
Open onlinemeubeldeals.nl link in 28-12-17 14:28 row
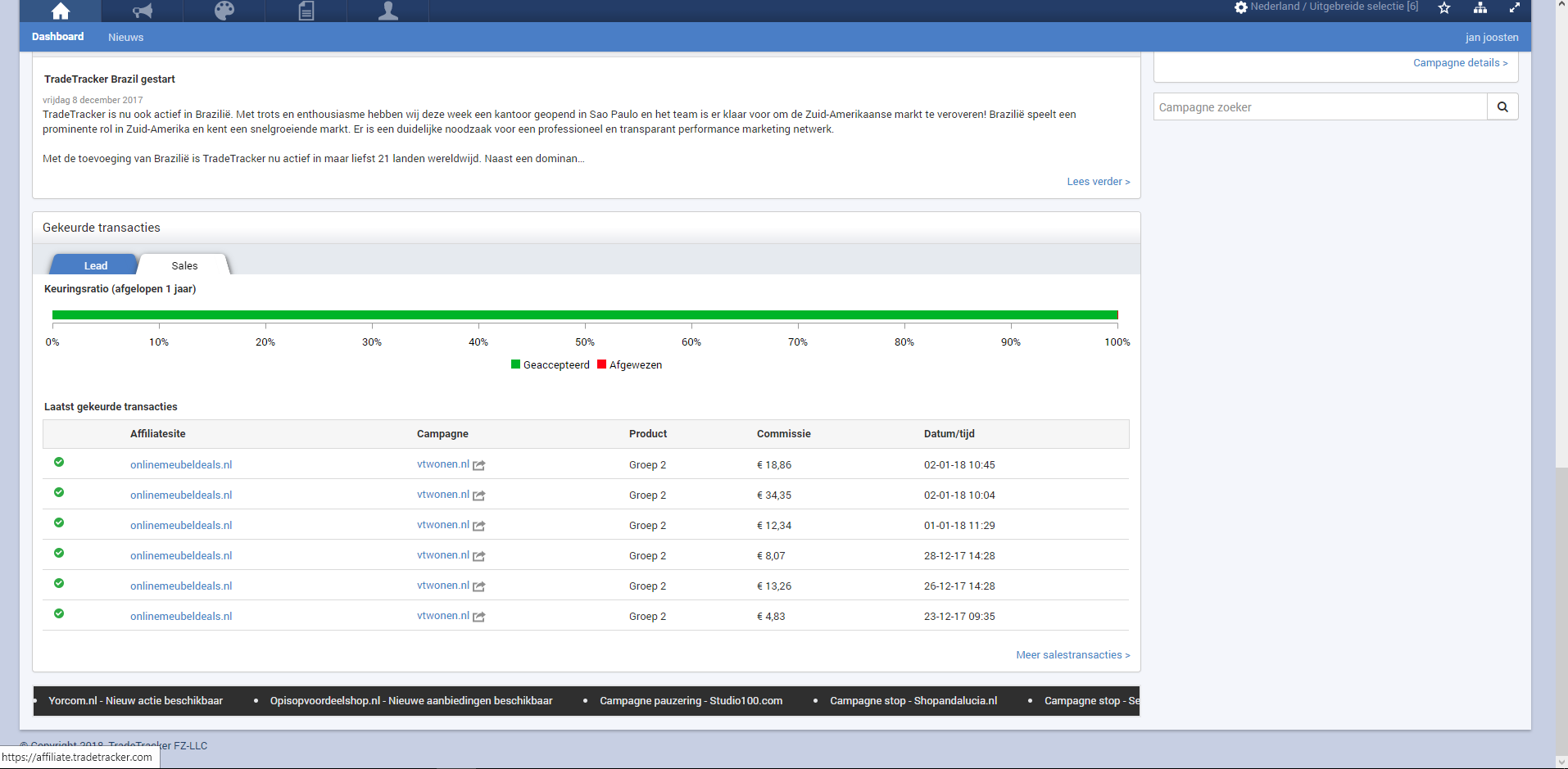click(x=181, y=556)
